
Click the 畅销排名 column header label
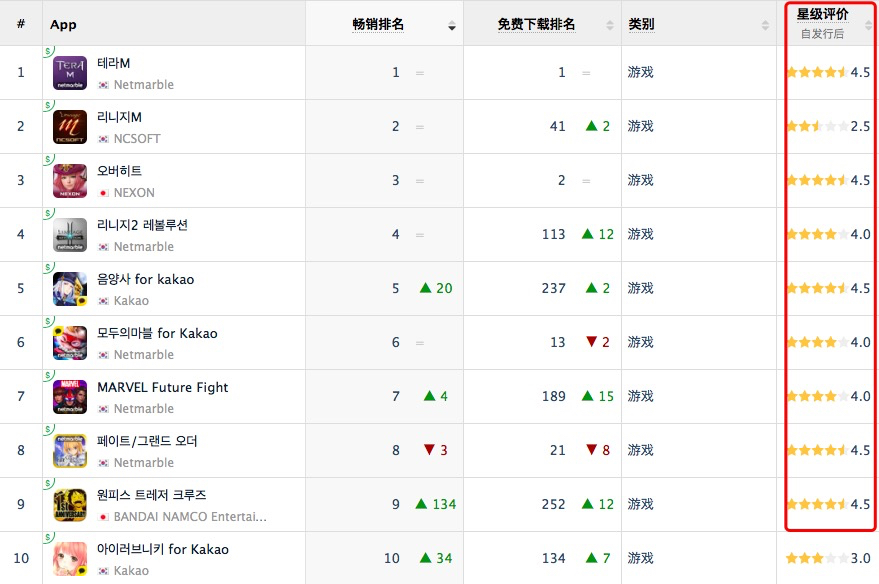pyautogui.click(x=378, y=25)
